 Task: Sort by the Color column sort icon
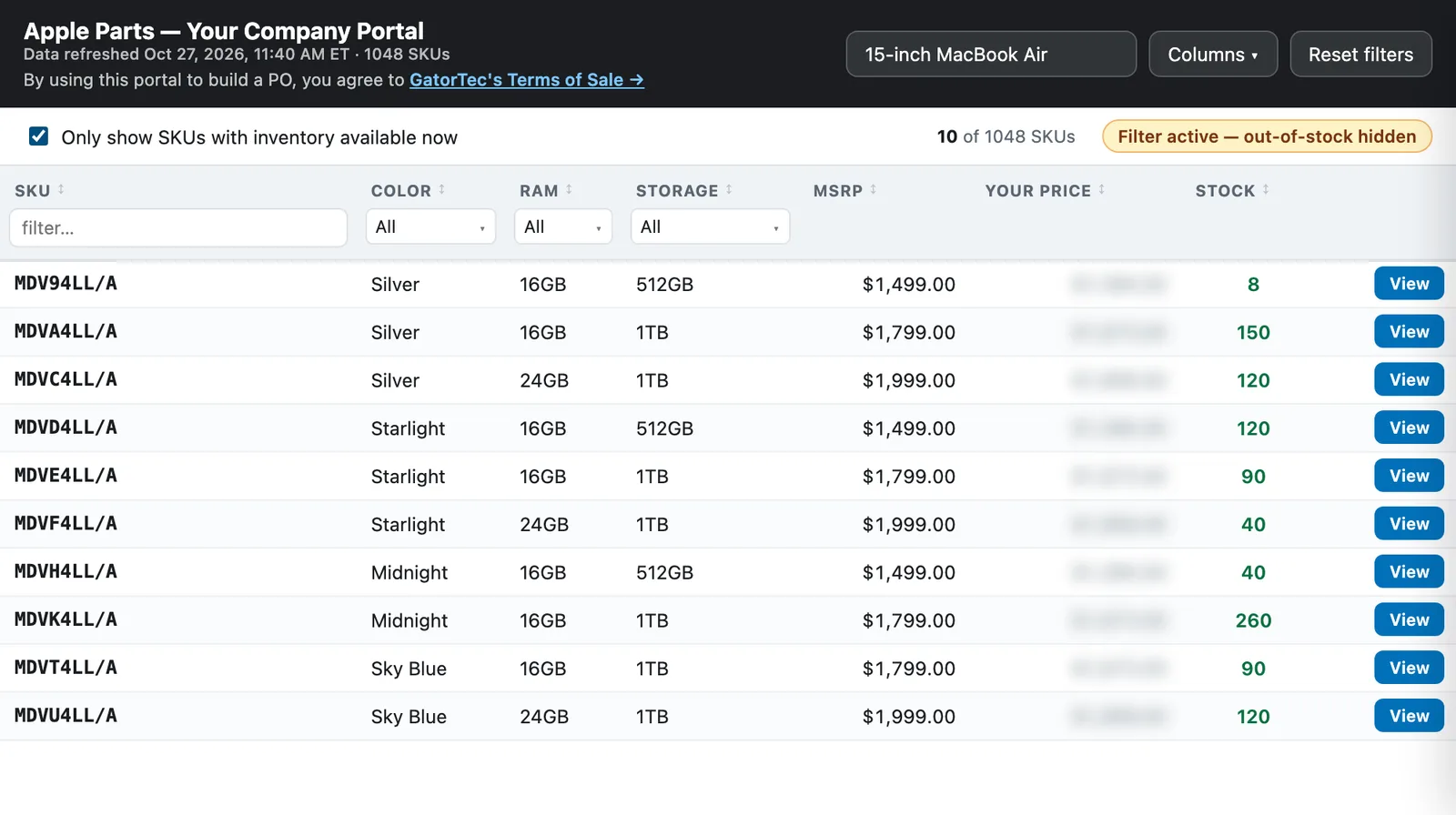pyautogui.click(x=441, y=190)
